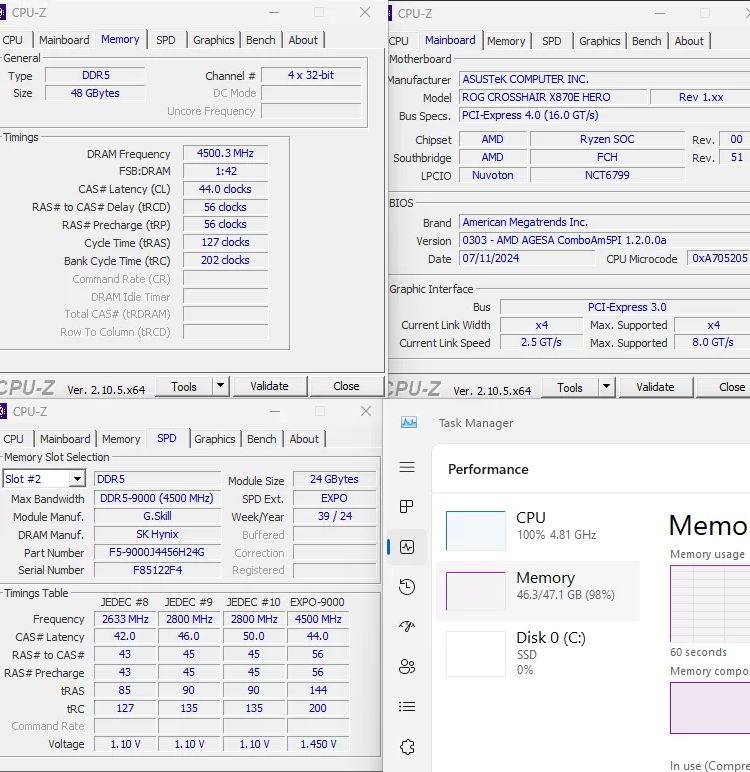Click Bank Cycle Time value 202 clocks
This screenshot has height=772, width=750.
[x=226, y=260]
